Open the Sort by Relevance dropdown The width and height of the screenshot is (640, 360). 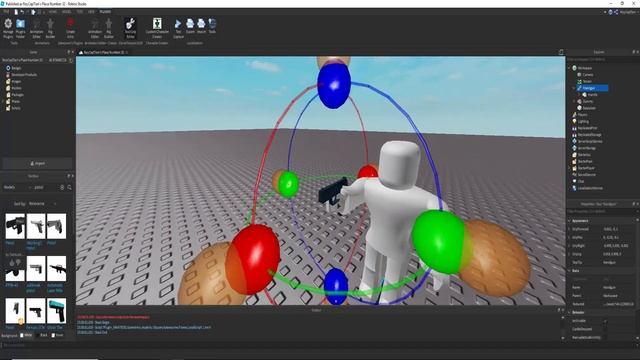pyautogui.click(x=42, y=204)
